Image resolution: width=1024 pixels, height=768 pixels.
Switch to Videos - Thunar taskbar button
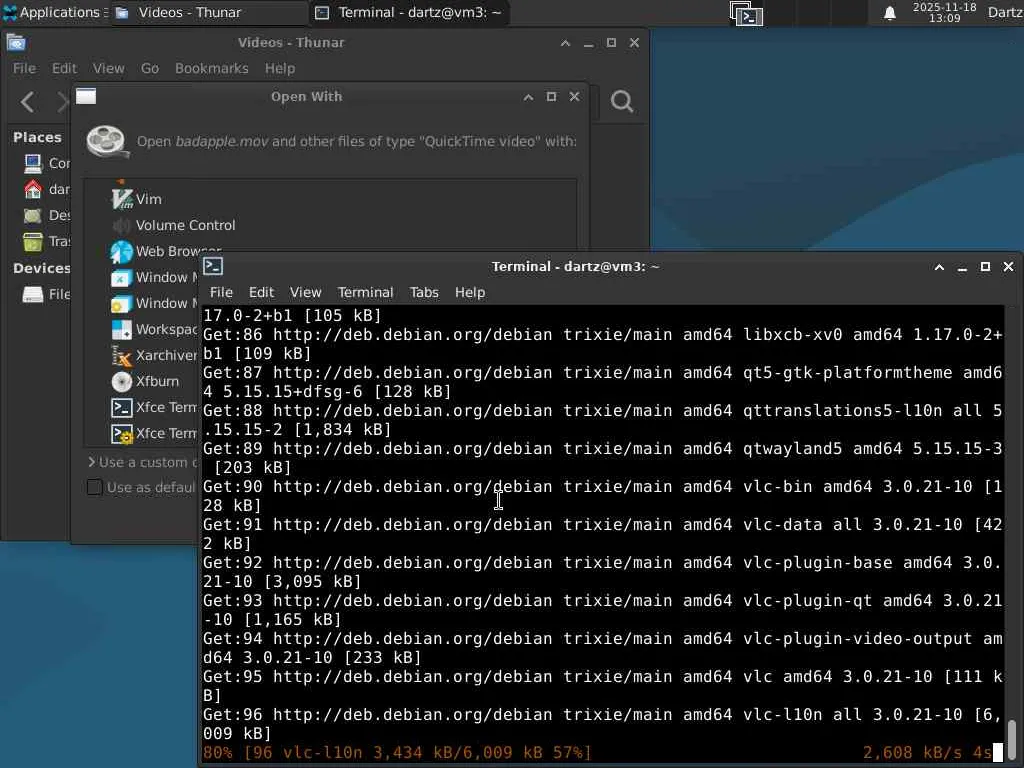(209, 12)
